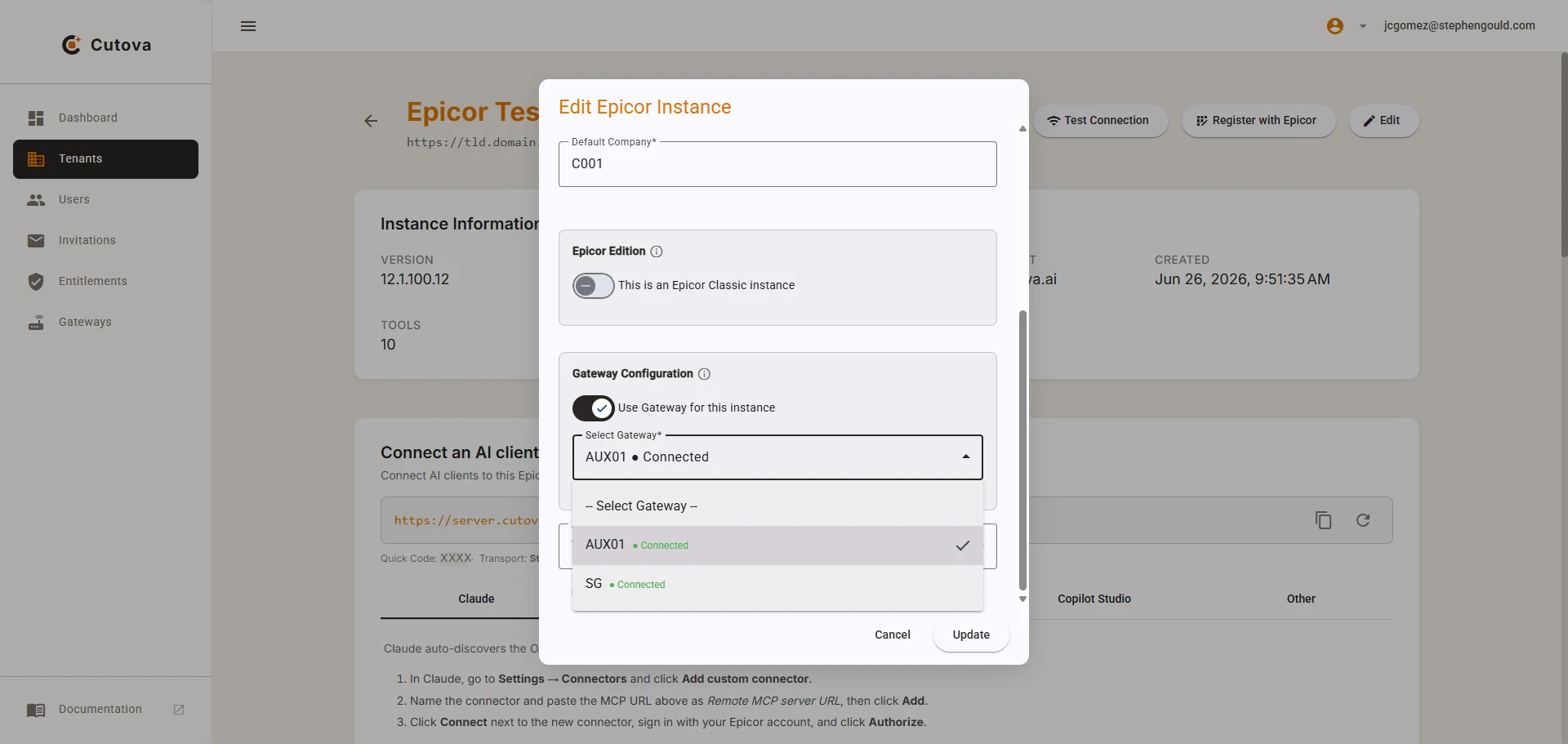Screen dimensions: 1568x744
Task: Click Cancel in the dialog
Action: [x=892, y=635]
